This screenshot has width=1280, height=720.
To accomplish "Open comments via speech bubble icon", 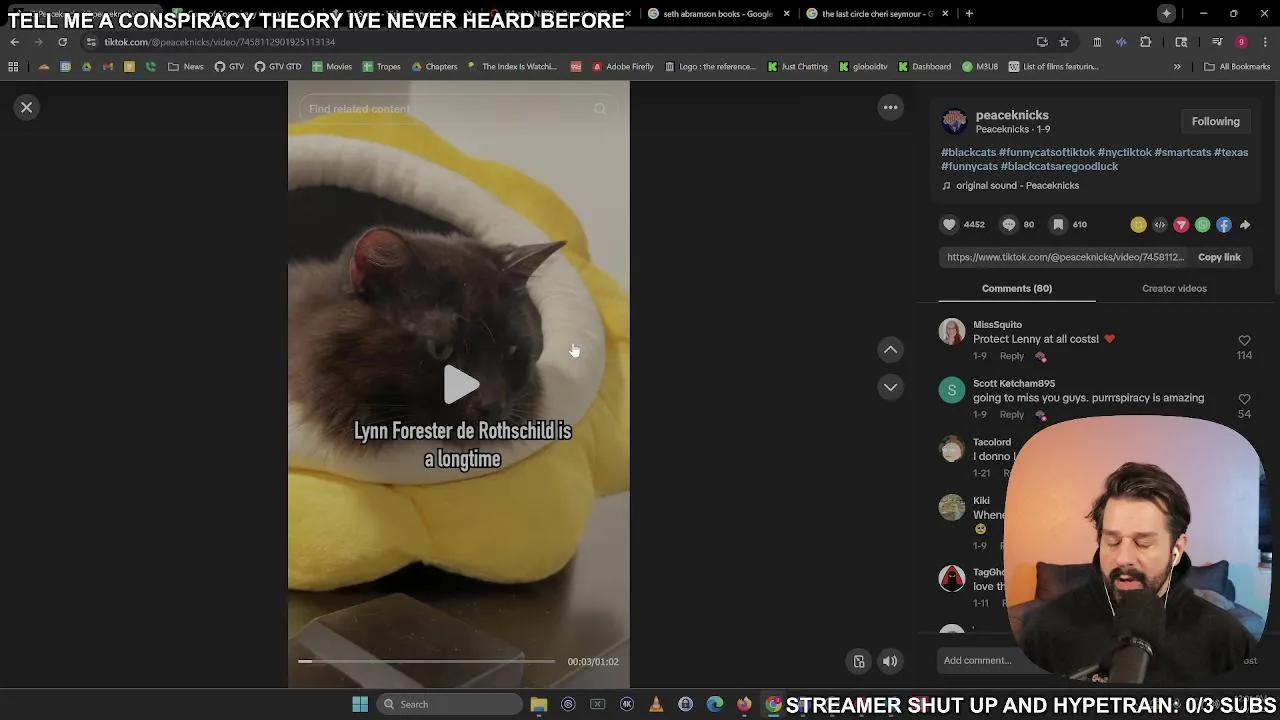I will point(1009,225).
